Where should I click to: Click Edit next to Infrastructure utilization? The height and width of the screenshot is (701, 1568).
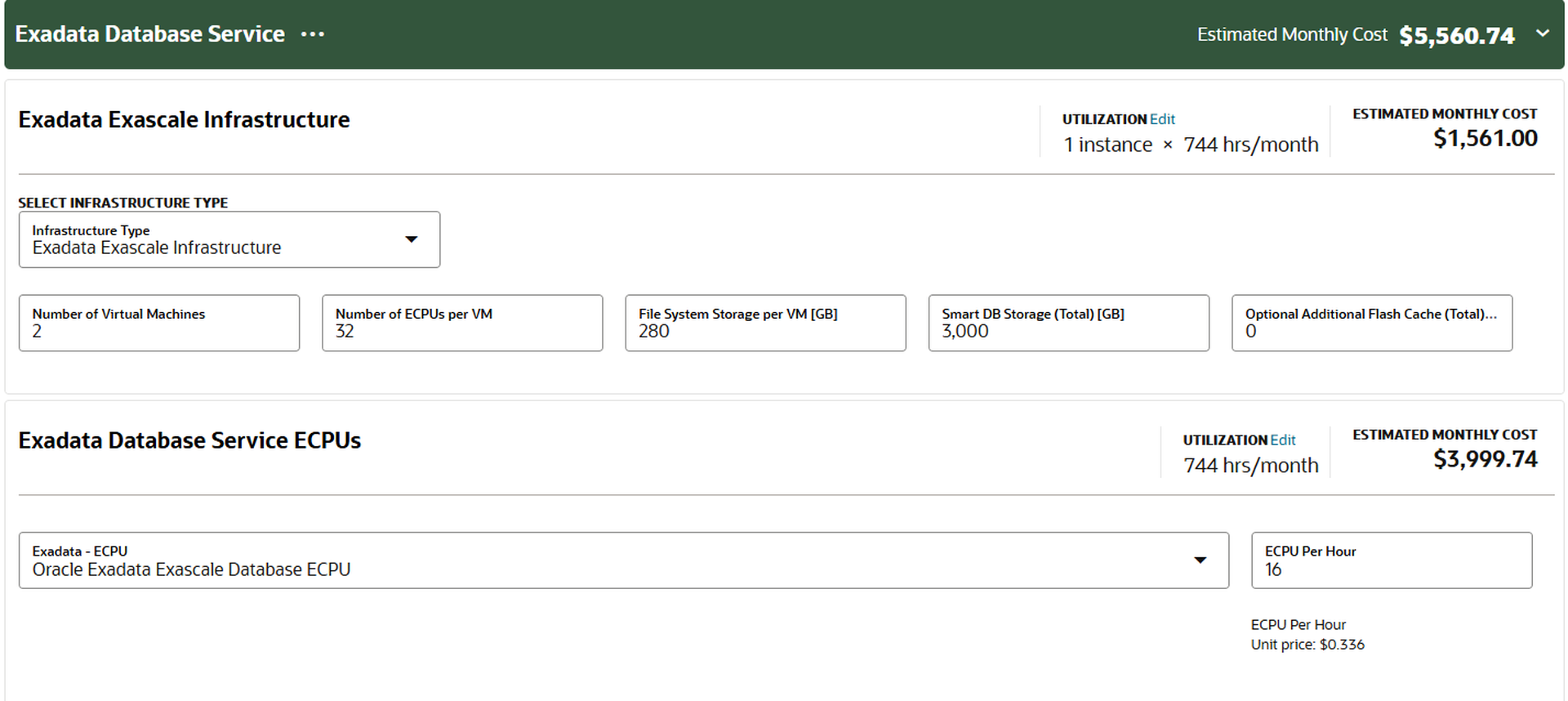(x=1162, y=119)
